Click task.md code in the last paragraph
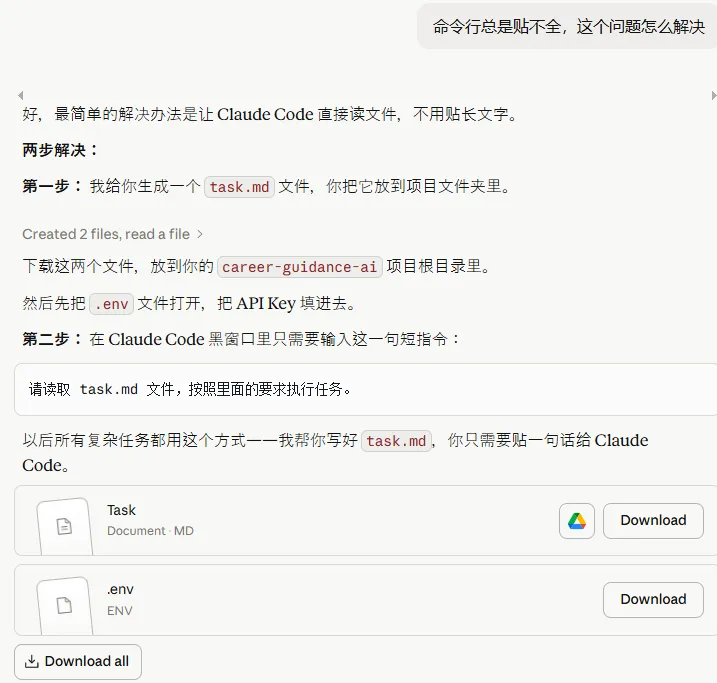This screenshot has height=683, width=717. 396,441
